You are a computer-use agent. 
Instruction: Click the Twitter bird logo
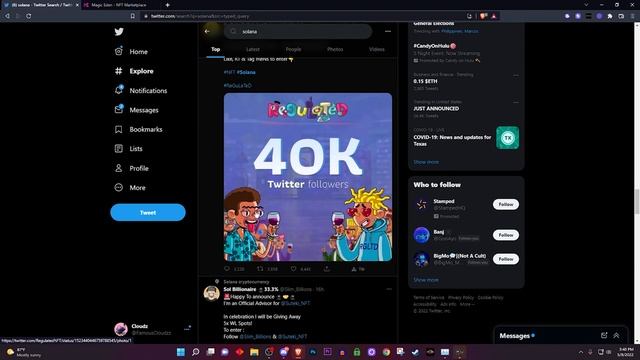(119, 32)
